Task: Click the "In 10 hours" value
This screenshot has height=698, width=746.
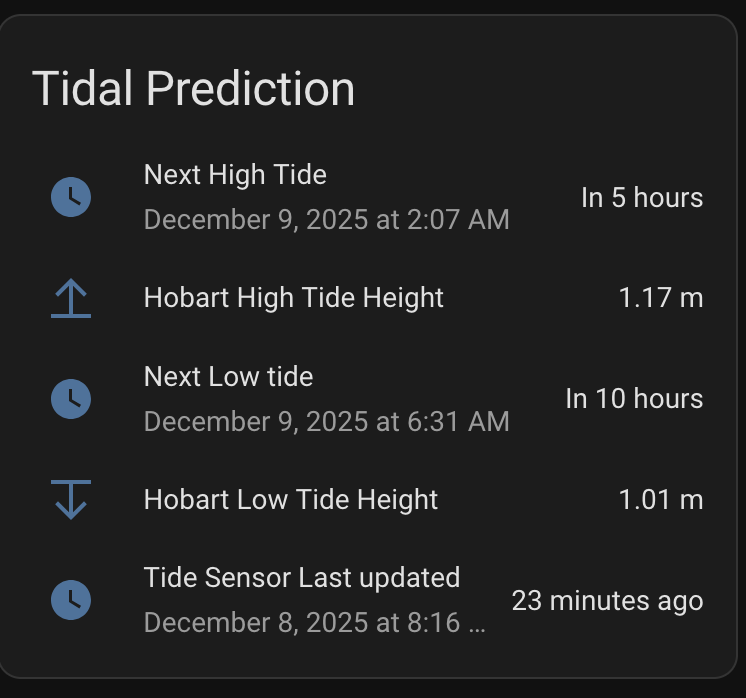Action: [634, 399]
